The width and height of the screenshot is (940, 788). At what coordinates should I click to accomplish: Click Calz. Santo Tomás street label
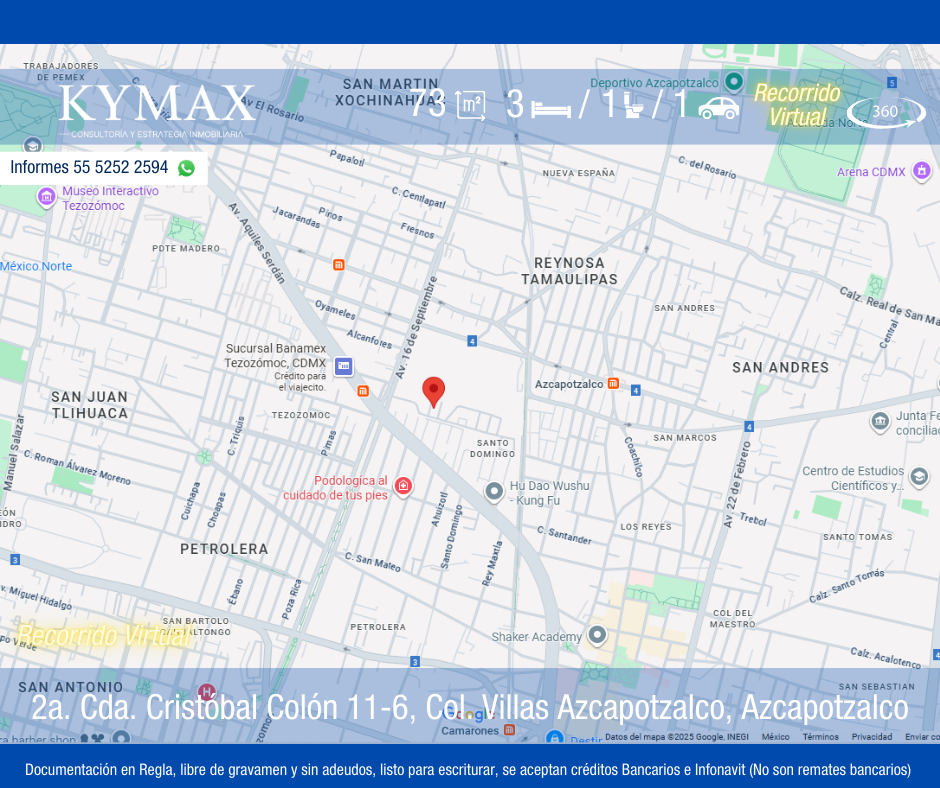point(846,586)
